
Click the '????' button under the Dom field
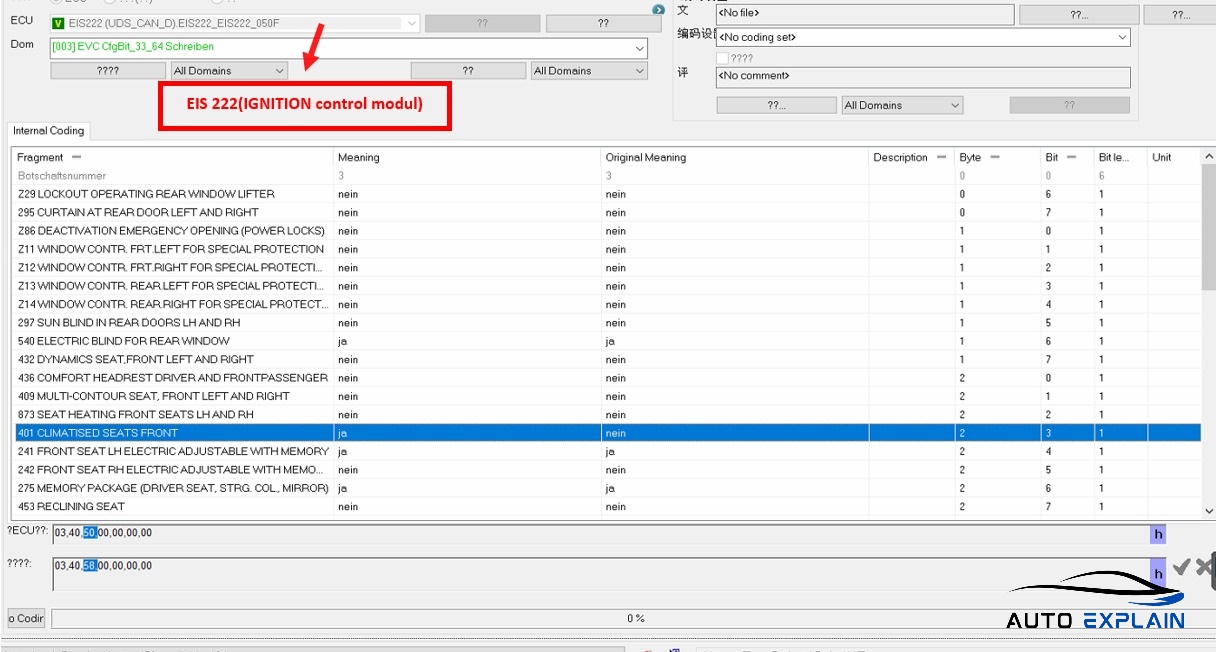pyautogui.click(x=108, y=71)
